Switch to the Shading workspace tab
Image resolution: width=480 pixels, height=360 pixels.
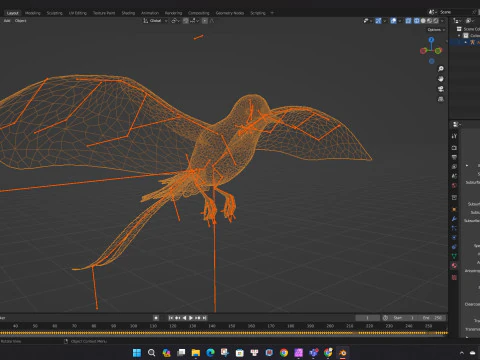(x=128, y=13)
